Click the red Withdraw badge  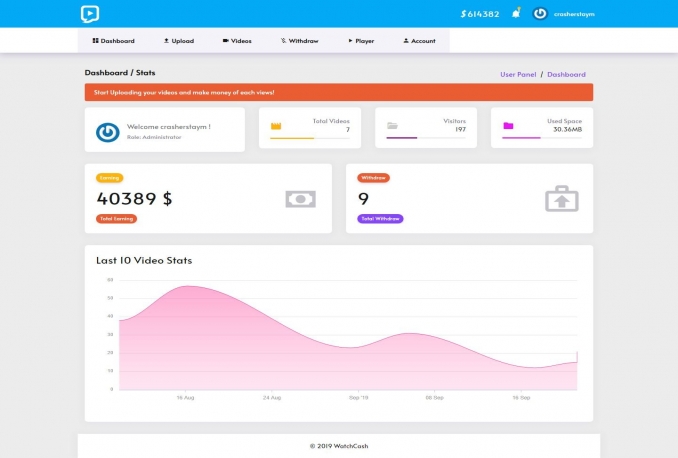[x=373, y=178]
